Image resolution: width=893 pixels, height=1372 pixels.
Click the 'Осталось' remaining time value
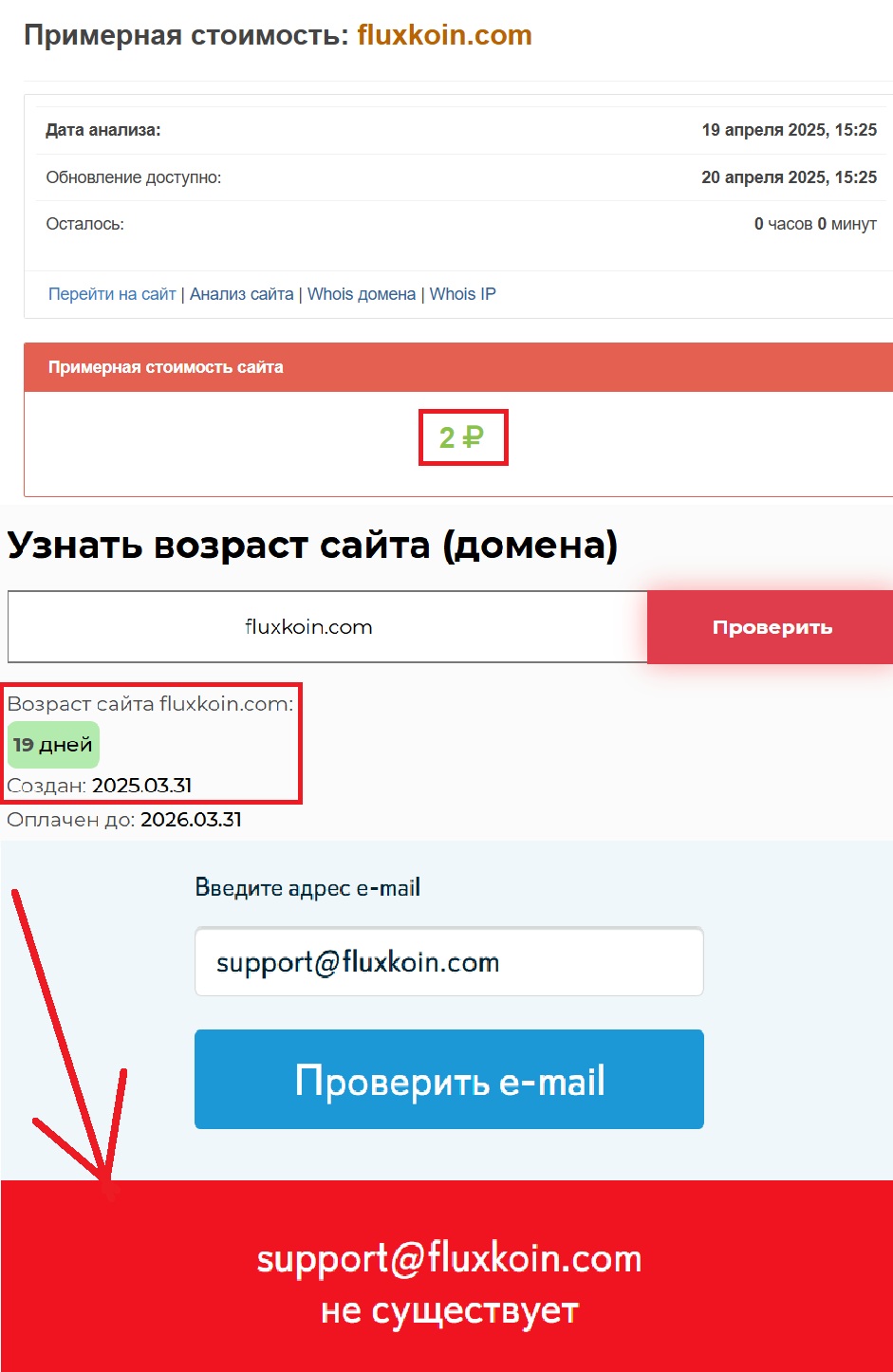pos(815,224)
